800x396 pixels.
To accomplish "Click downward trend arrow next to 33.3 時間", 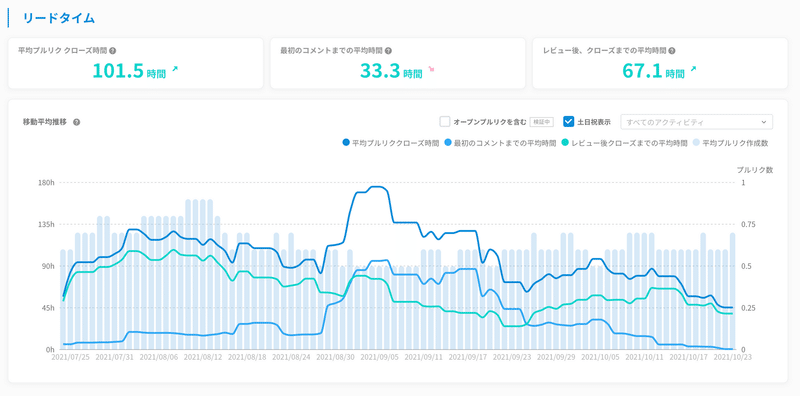I will (432, 69).
